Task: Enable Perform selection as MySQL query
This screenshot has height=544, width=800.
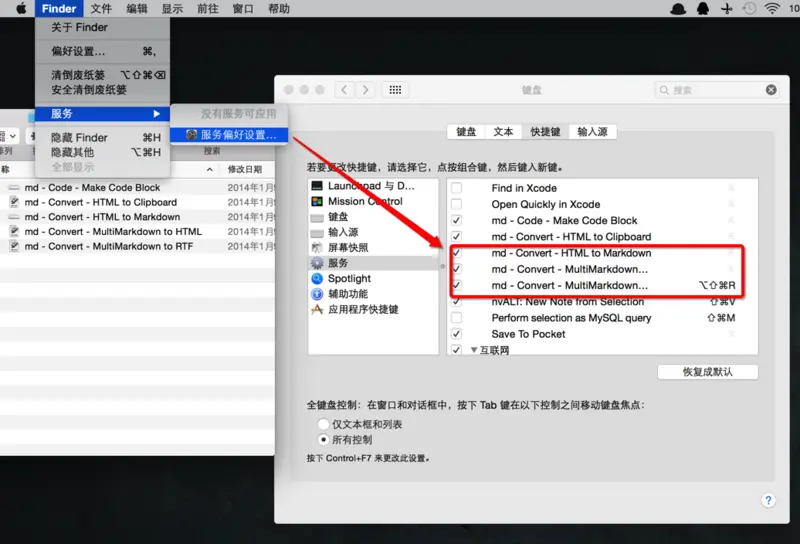Action: [x=457, y=318]
